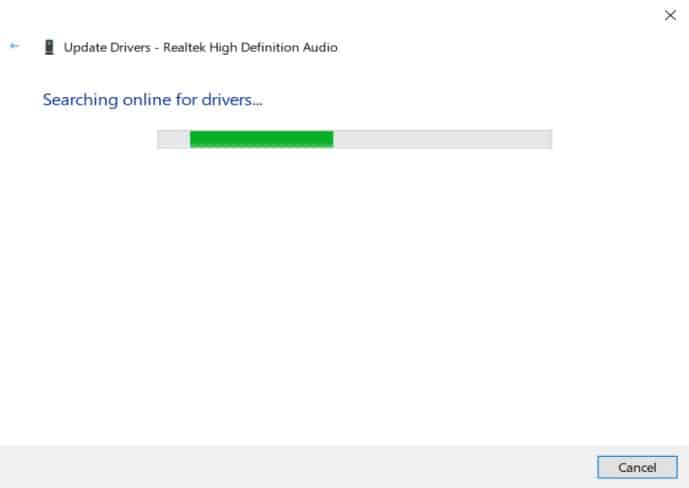Viewport: 689px width, 488px height.
Task: Click the right edge of the green segment
Action: pos(330,139)
